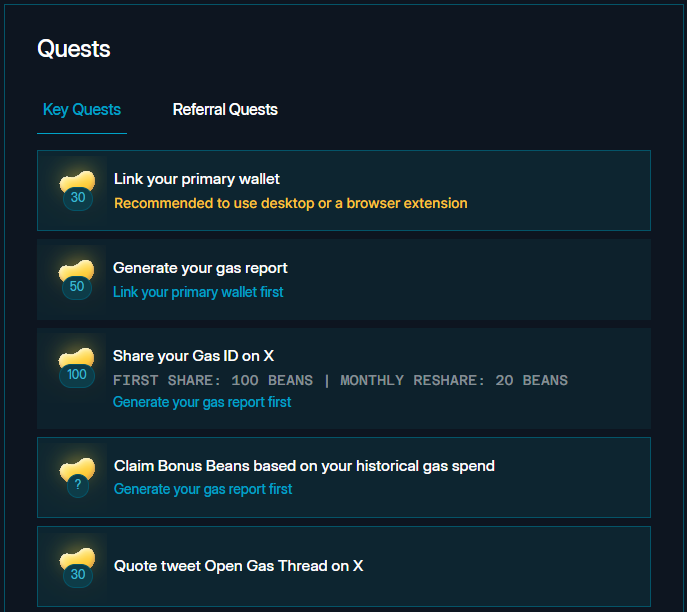Click the 30 beans icon beside Quote tweet
This screenshot has width=687, height=612.
(78, 565)
